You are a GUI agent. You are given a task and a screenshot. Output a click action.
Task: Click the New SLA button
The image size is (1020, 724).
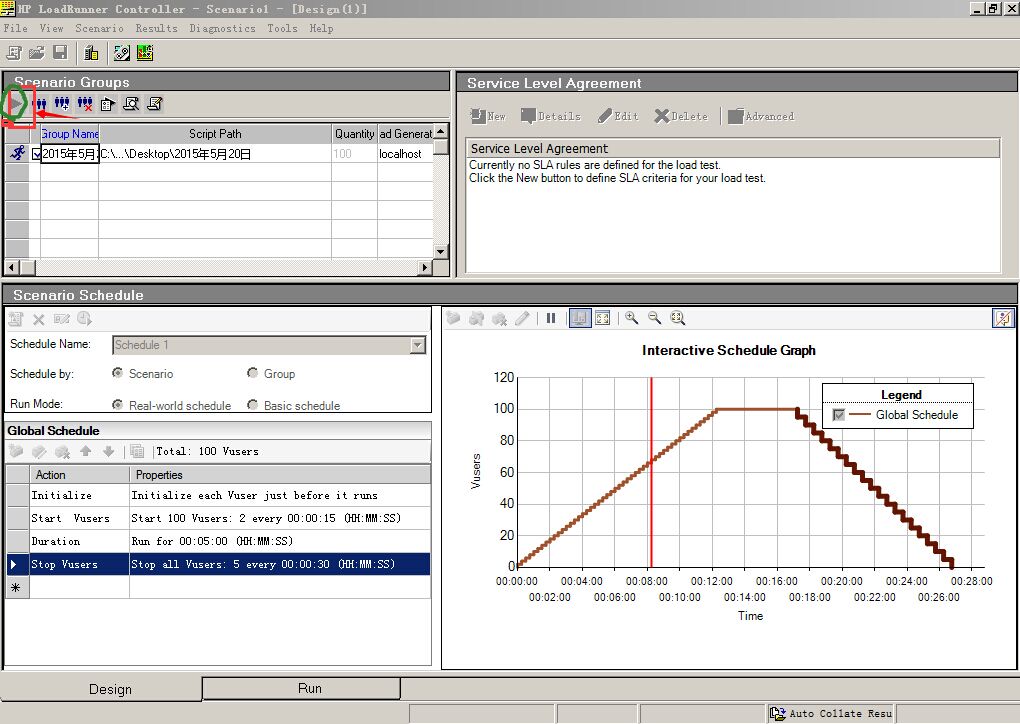(x=488, y=116)
